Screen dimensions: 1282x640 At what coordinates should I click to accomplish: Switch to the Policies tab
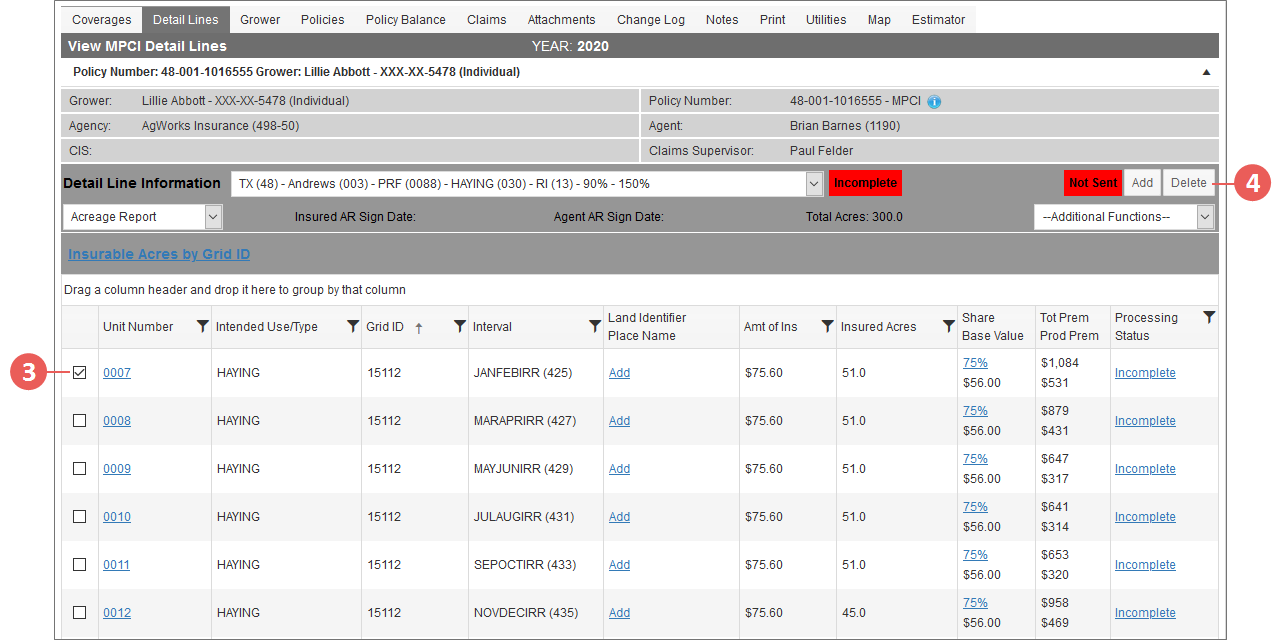323,20
